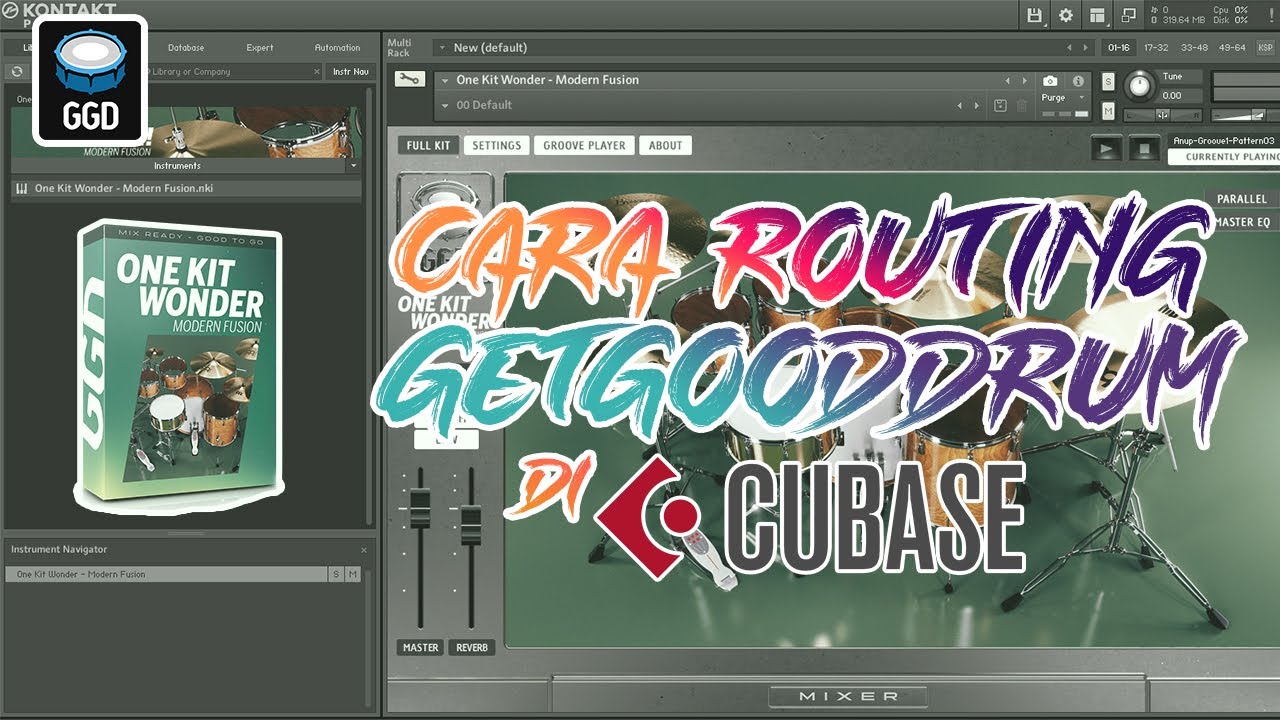Click the delete snapshot trash icon
Viewport: 1280px width, 720px height.
[x=1021, y=105]
